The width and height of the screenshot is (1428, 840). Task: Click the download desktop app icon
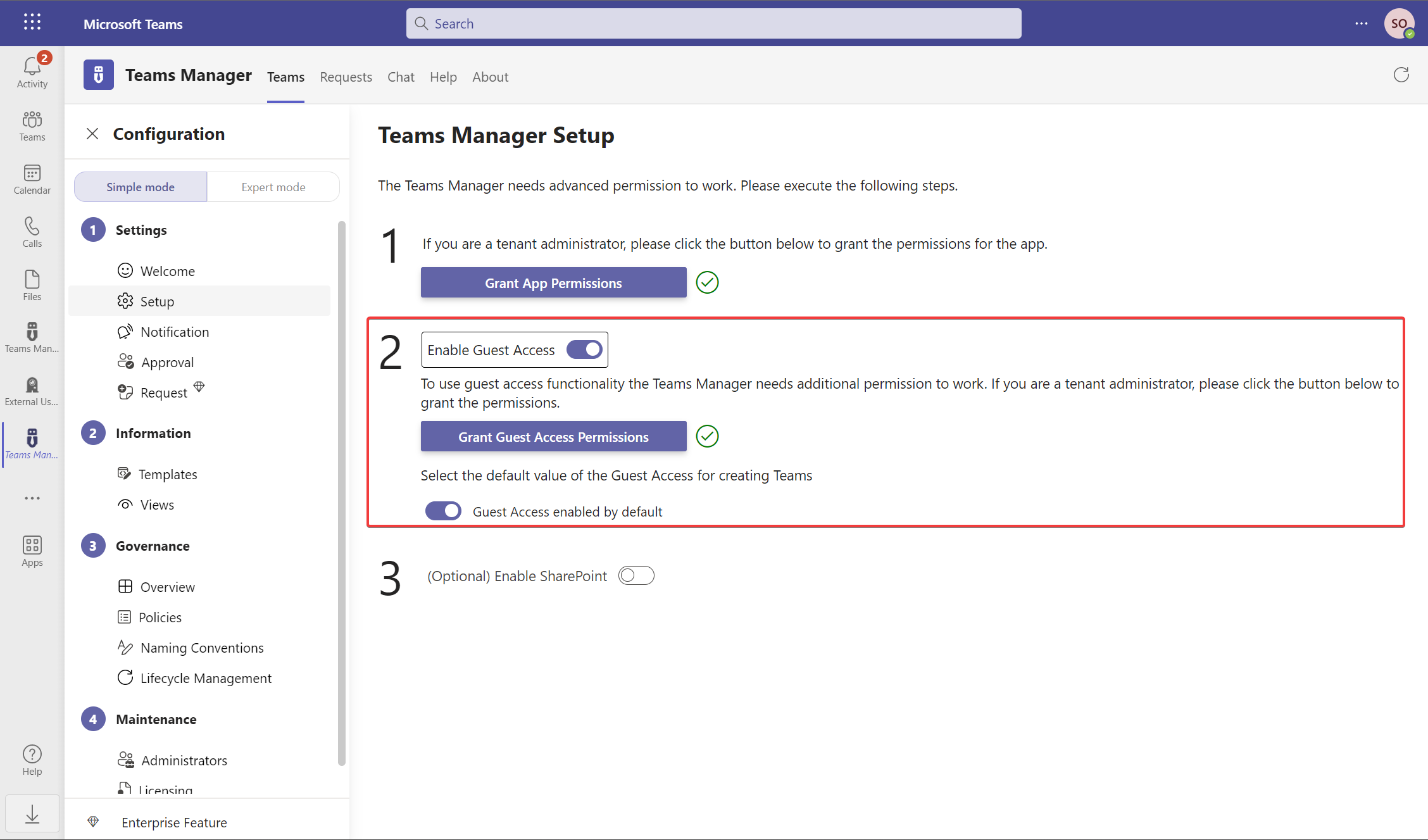32,814
